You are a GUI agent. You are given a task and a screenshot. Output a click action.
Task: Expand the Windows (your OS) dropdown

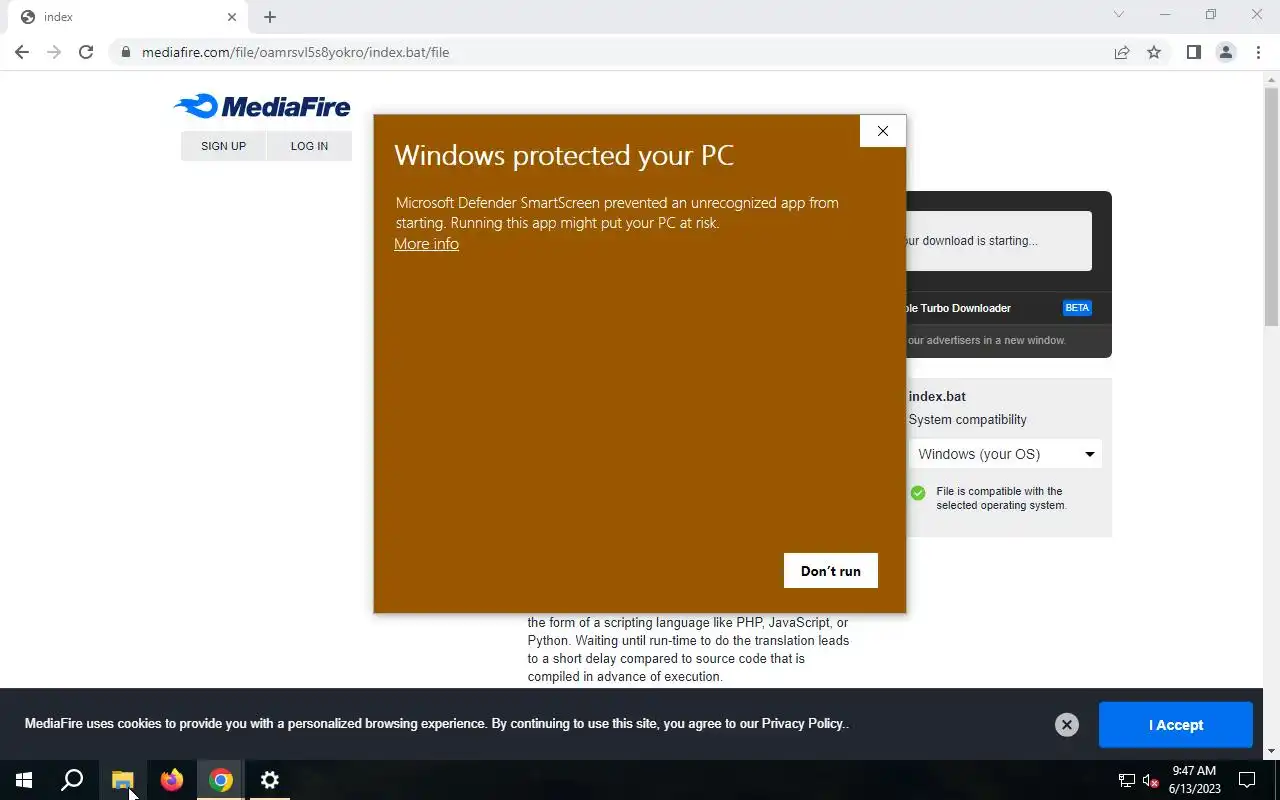(1005, 454)
